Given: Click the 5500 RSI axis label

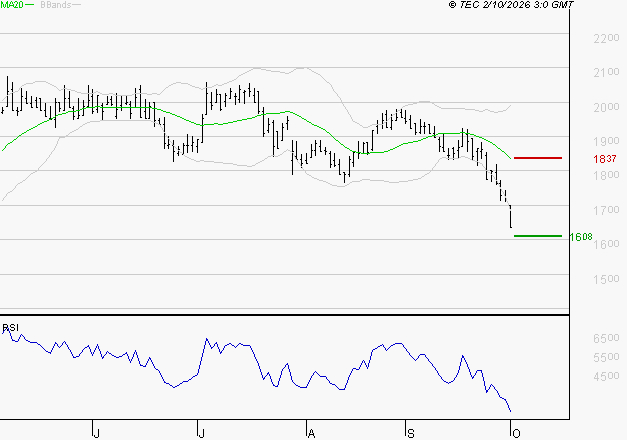Looking at the screenshot, I should click(x=606, y=357).
